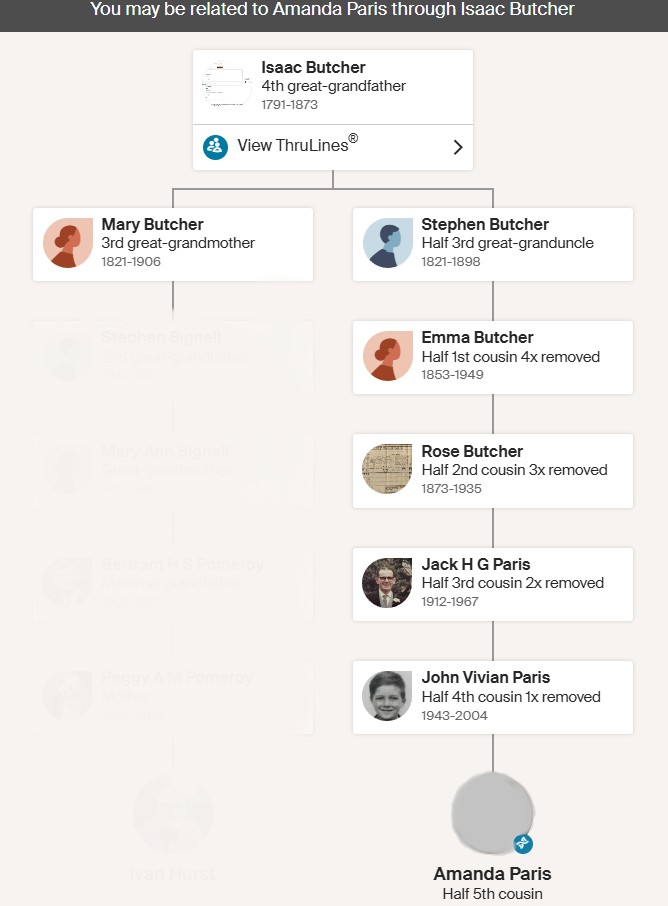
Task: Click Jack H G Paris's photo
Action: 388,583
